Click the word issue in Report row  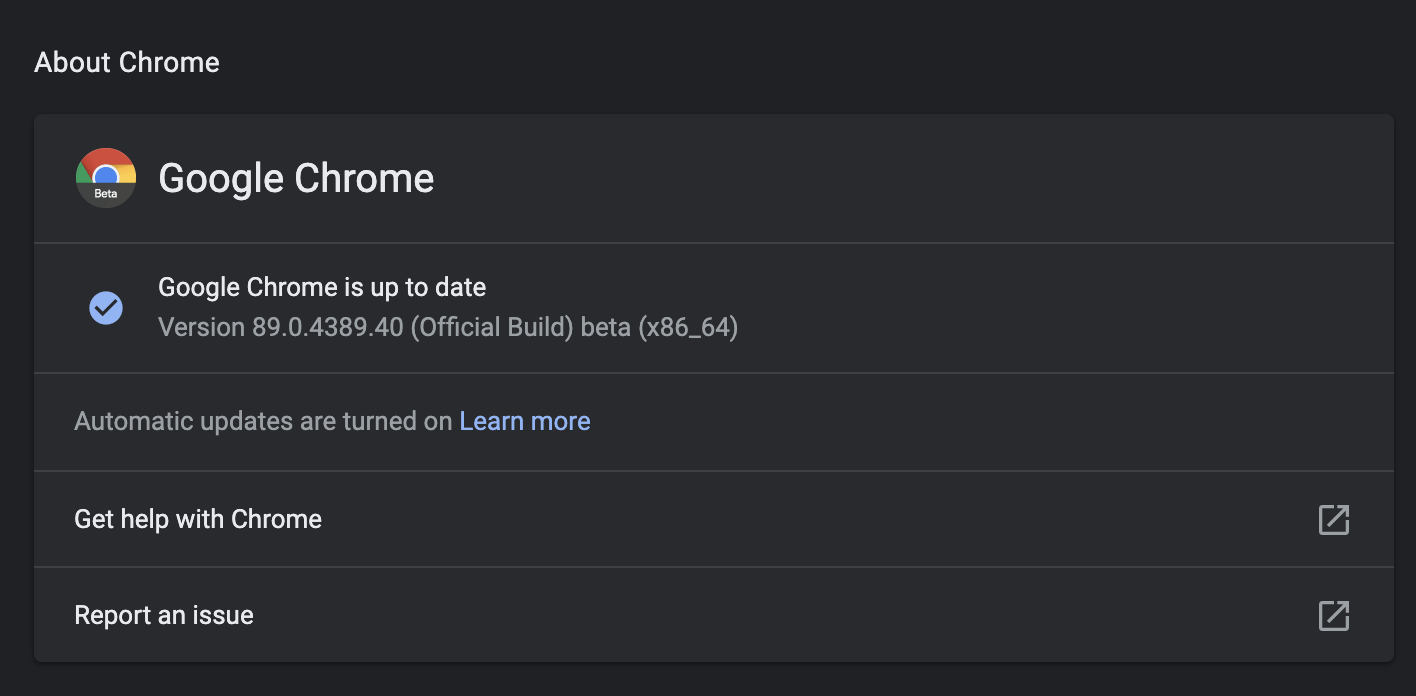coord(224,615)
